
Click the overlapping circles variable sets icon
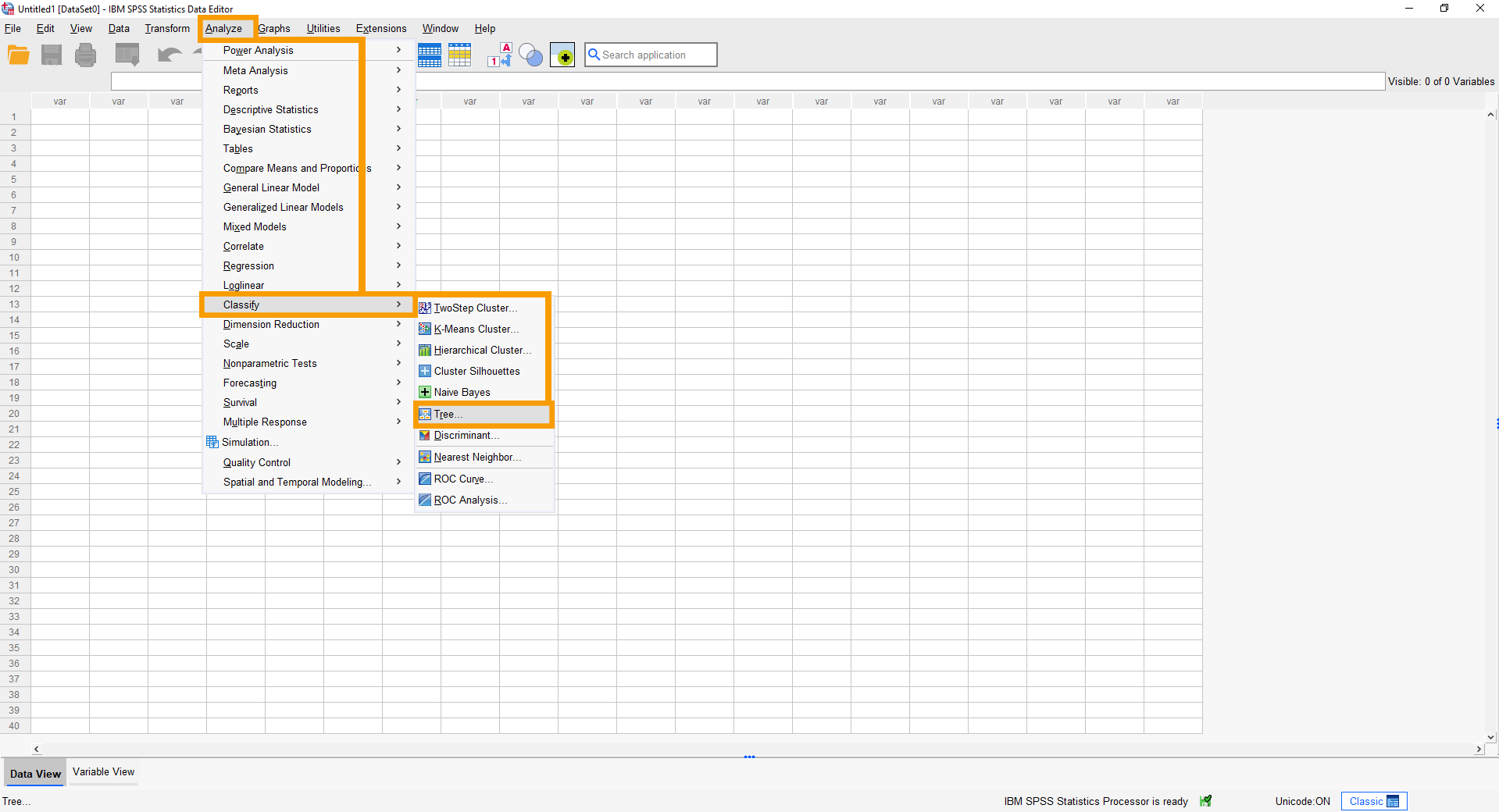click(531, 55)
